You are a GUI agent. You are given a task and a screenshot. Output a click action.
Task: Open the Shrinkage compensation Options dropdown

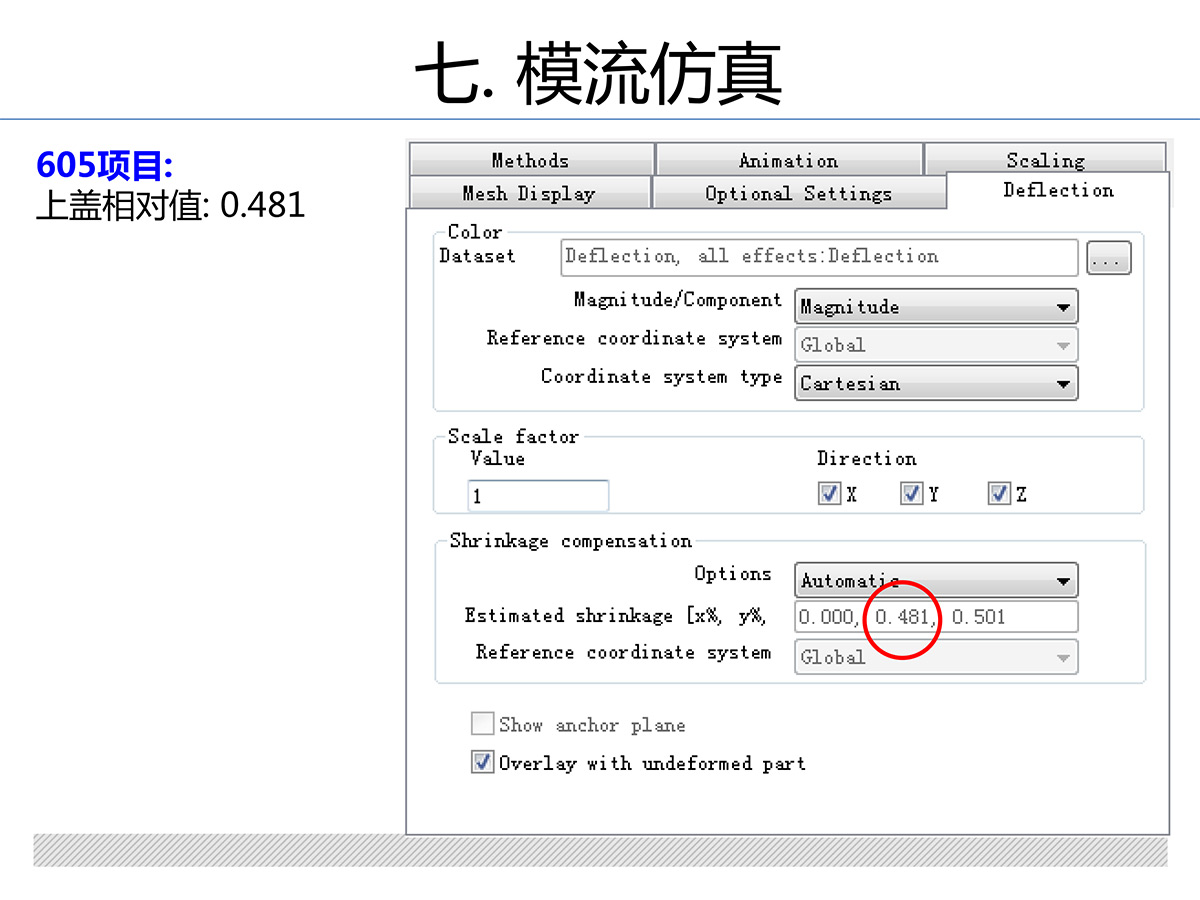tap(936, 580)
